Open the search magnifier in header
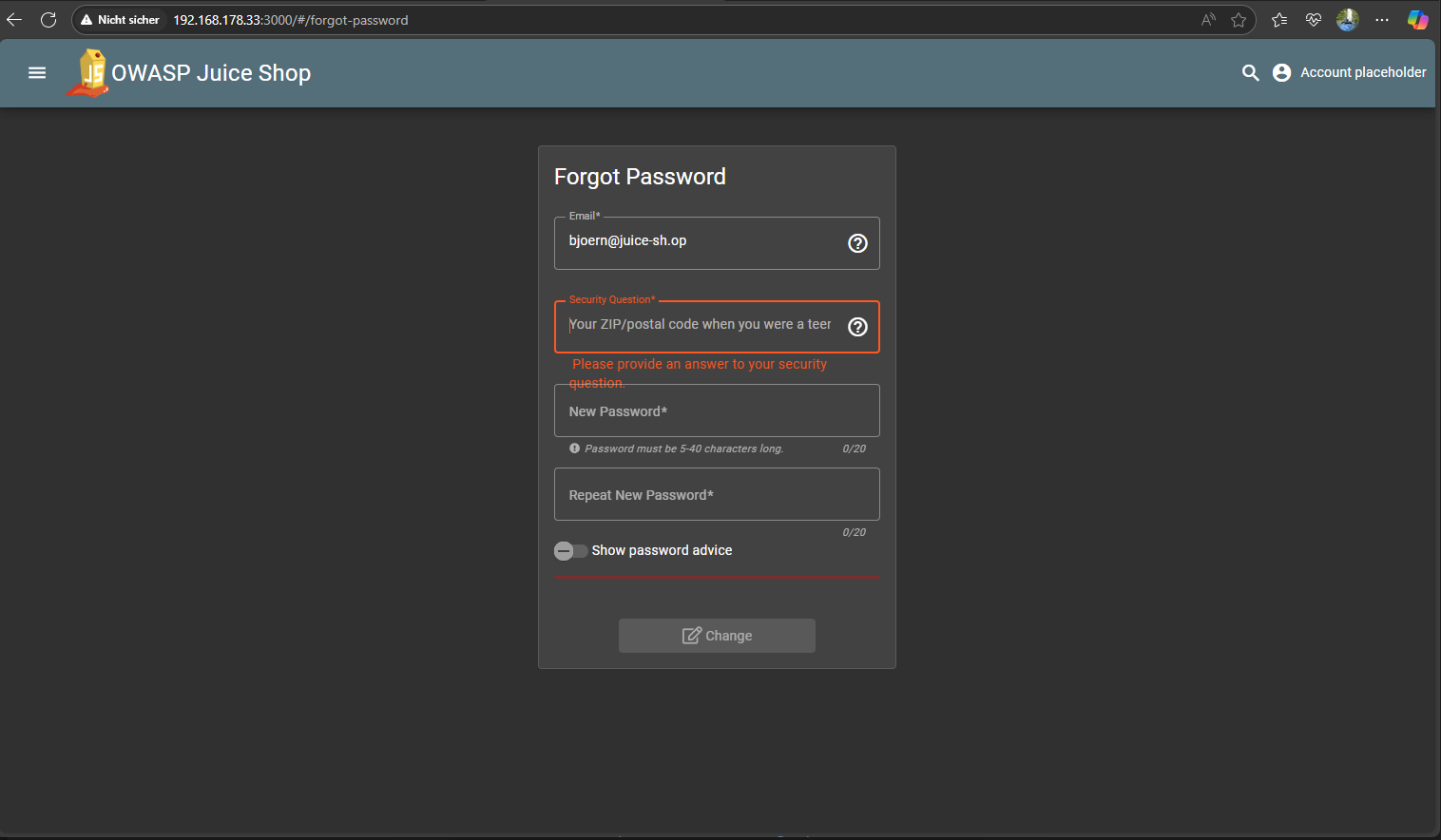This screenshot has height=840, width=1441. [1250, 73]
